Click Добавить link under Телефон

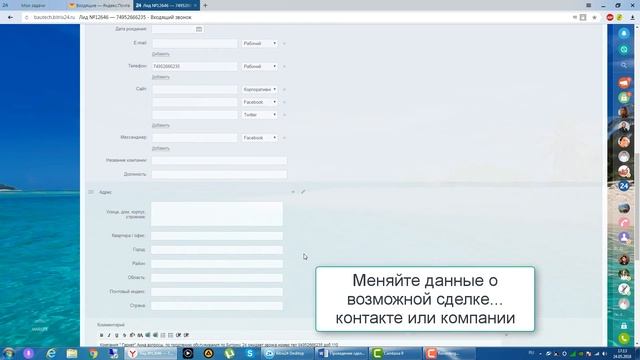(x=160, y=77)
